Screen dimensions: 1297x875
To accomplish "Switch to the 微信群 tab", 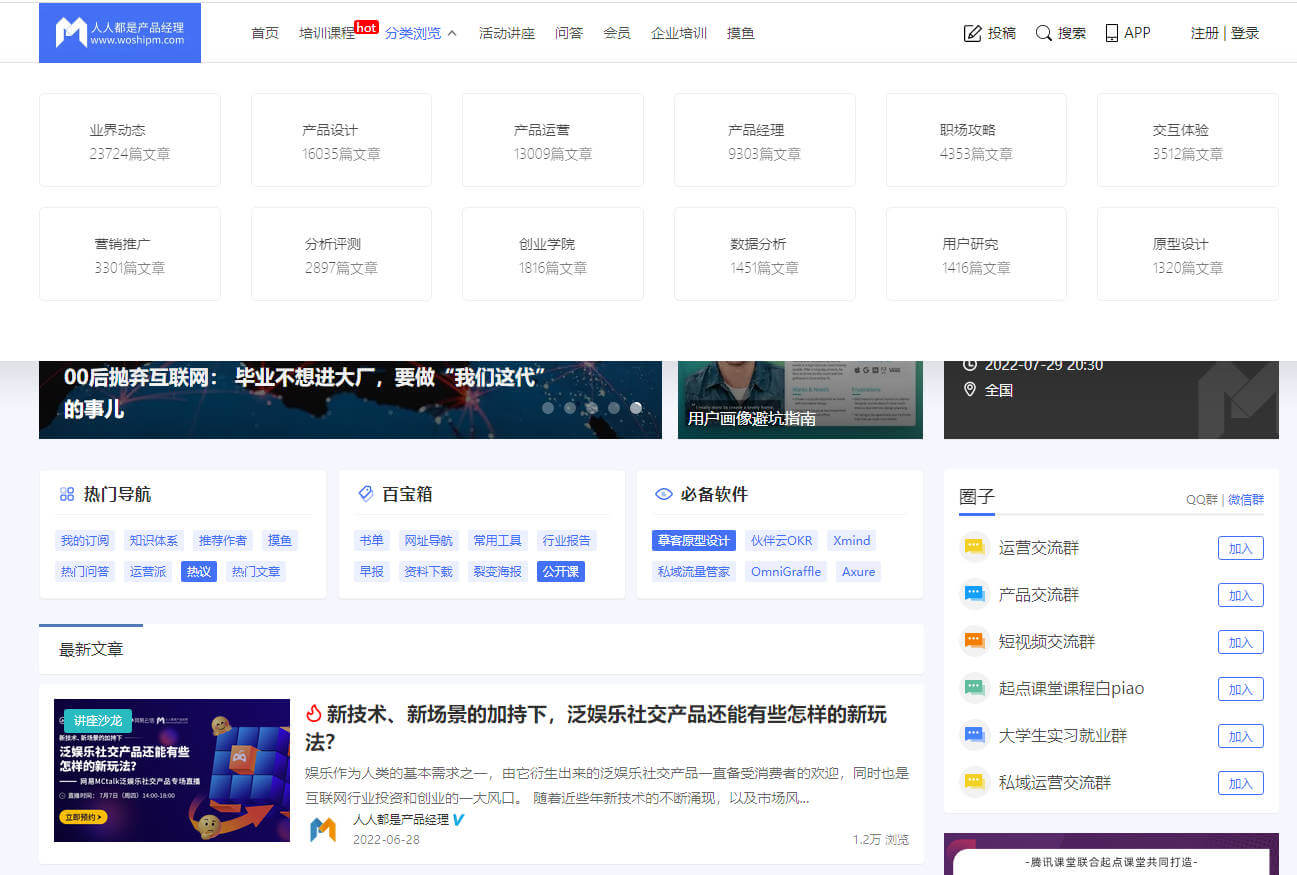I will point(1245,500).
